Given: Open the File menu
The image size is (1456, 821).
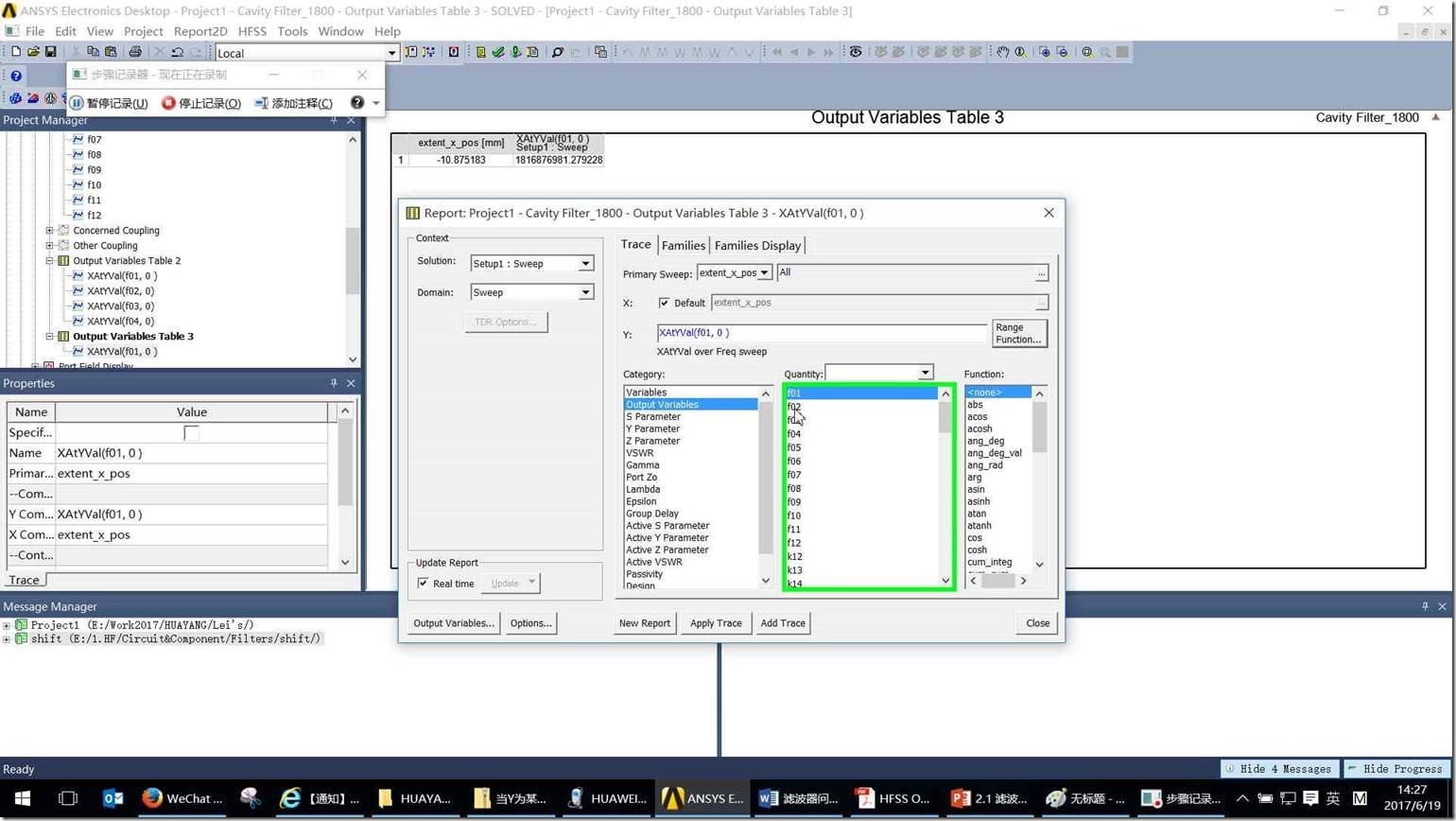Looking at the screenshot, I should click(x=35, y=31).
